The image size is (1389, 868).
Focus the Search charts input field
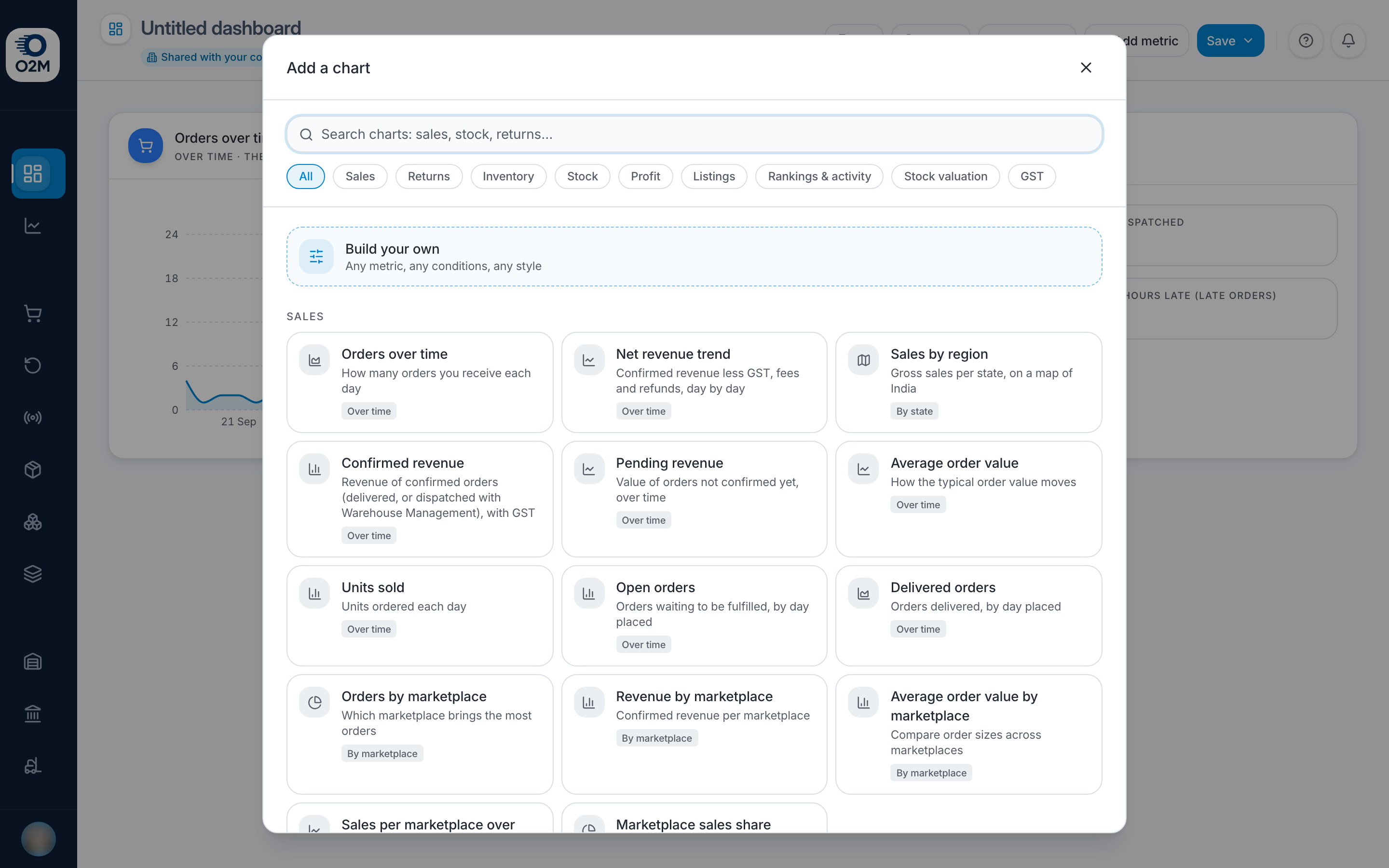[x=694, y=135]
